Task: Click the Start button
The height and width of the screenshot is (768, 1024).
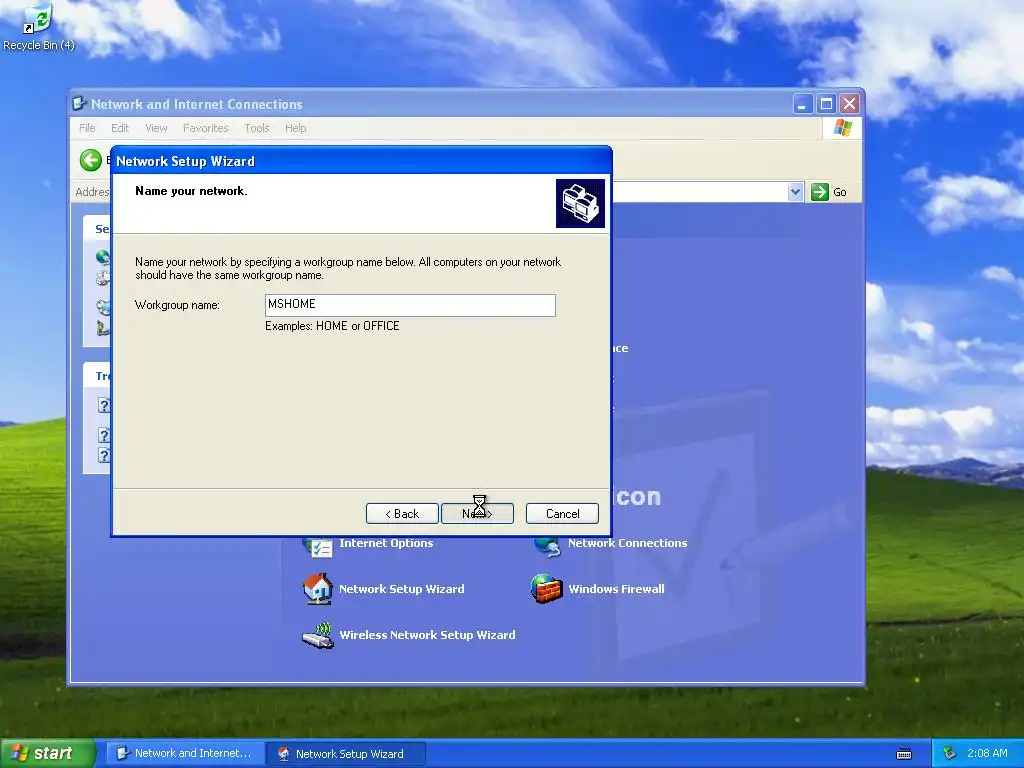Action: coord(48,754)
